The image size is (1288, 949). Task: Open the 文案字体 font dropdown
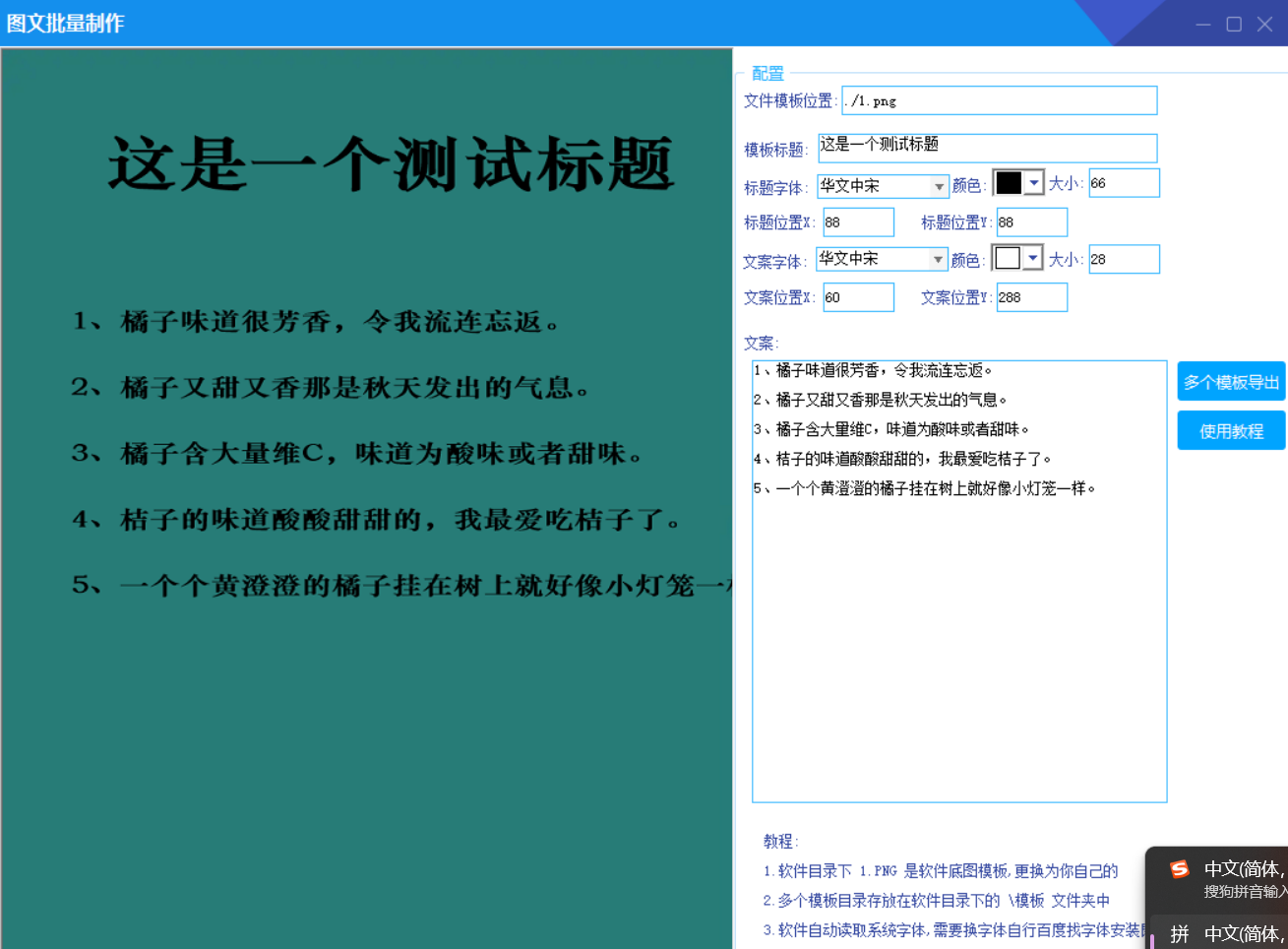click(x=883, y=258)
